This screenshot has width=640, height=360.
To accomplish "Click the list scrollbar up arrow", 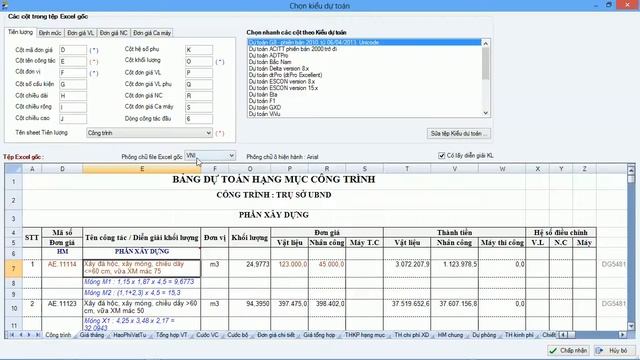I will point(485,43).
